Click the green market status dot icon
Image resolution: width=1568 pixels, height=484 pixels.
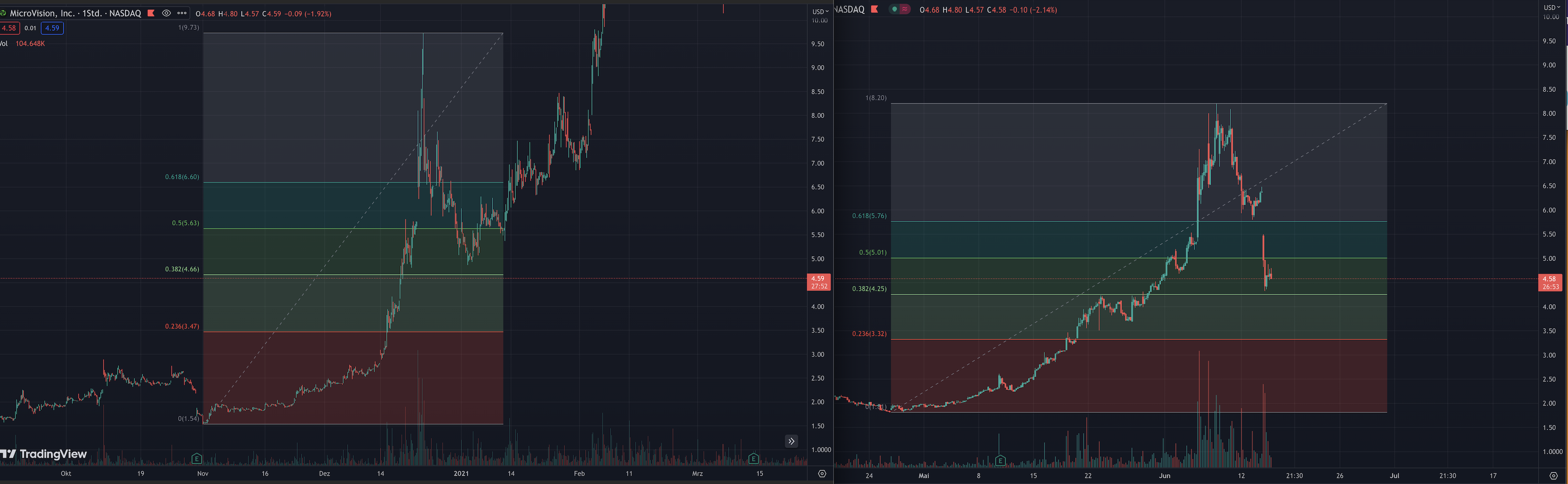click(894, 9)
